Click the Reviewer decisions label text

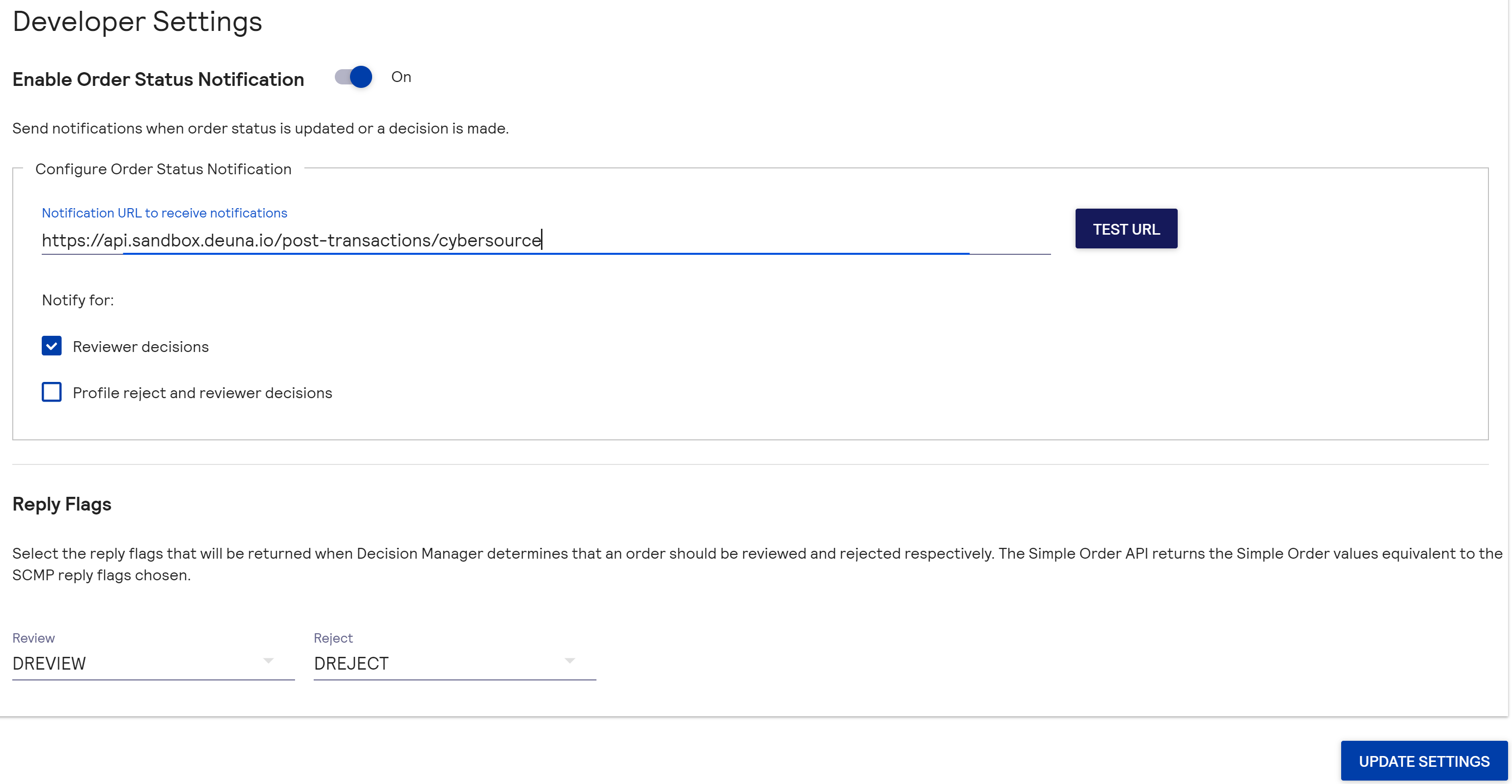(140, 347)
